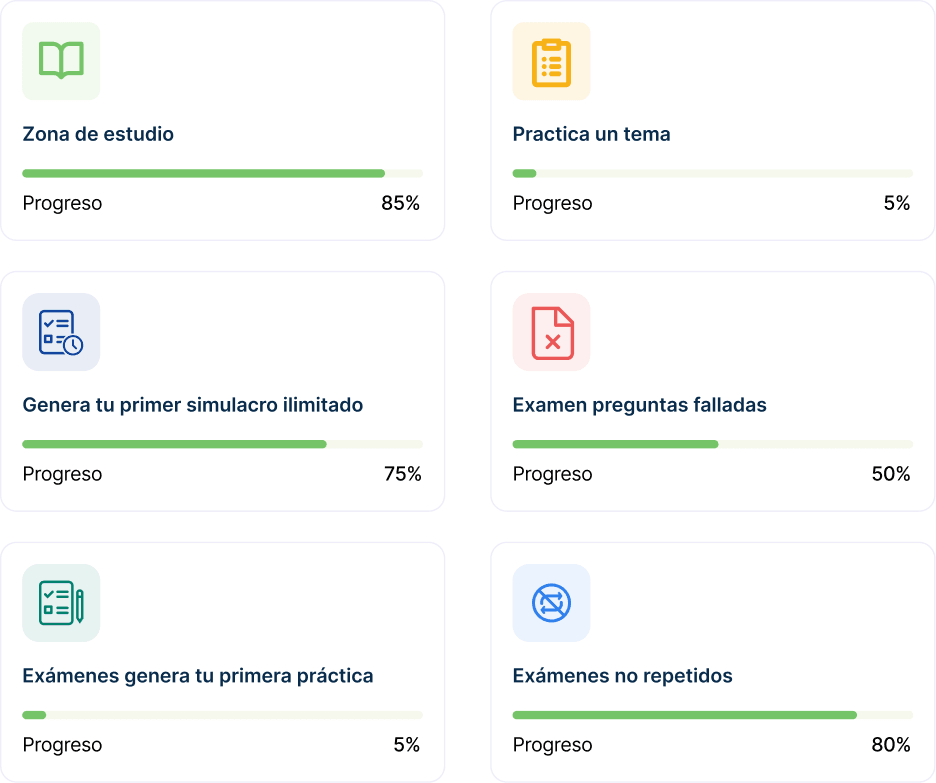This screenshot has height=783, width=936.
Task: Click the Examen preguntas falladas progress bar
Action: [712, 444]
